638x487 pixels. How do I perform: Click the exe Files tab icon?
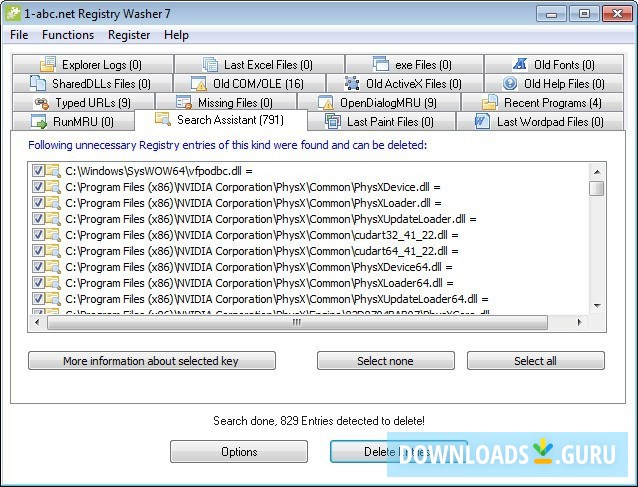(x=381, y=63)
